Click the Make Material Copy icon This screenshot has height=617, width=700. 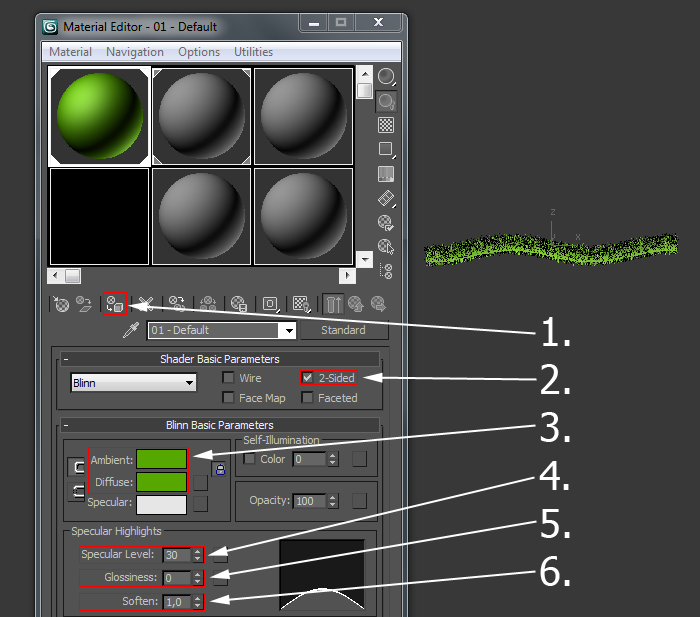(x=177, y=304)
